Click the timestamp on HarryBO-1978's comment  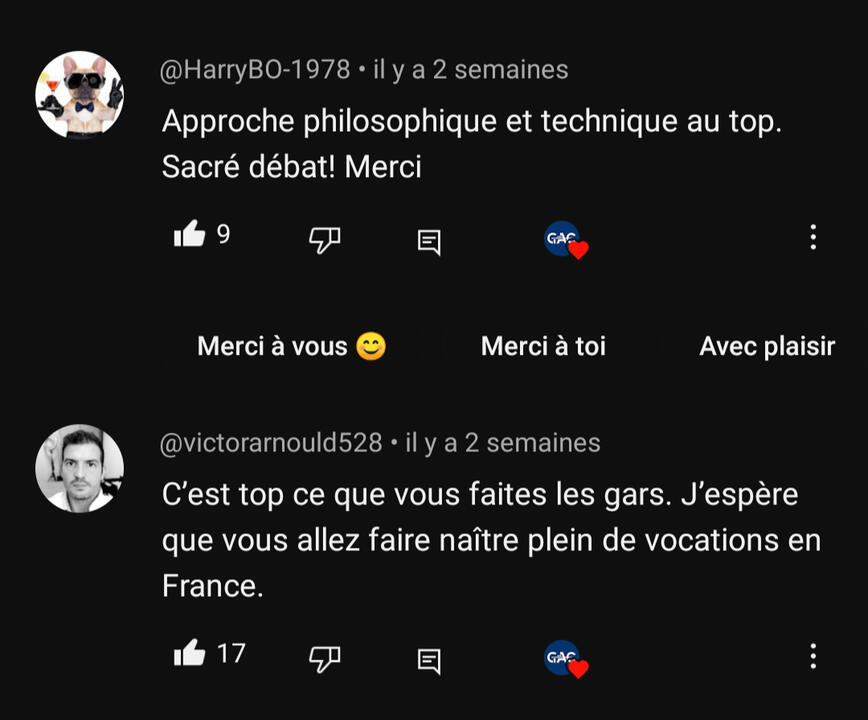[x=470, y=70]
